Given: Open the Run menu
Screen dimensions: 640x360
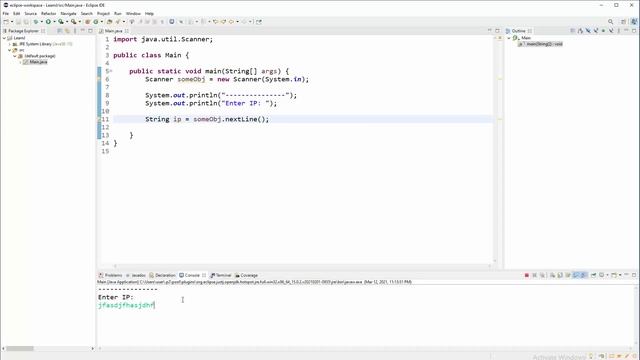Looking at the screenshot, I should pos(118,13).
